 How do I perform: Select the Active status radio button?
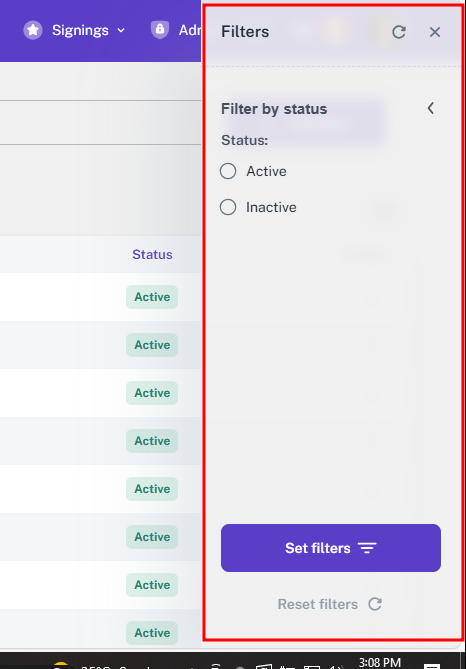click(x=228, y=171)
